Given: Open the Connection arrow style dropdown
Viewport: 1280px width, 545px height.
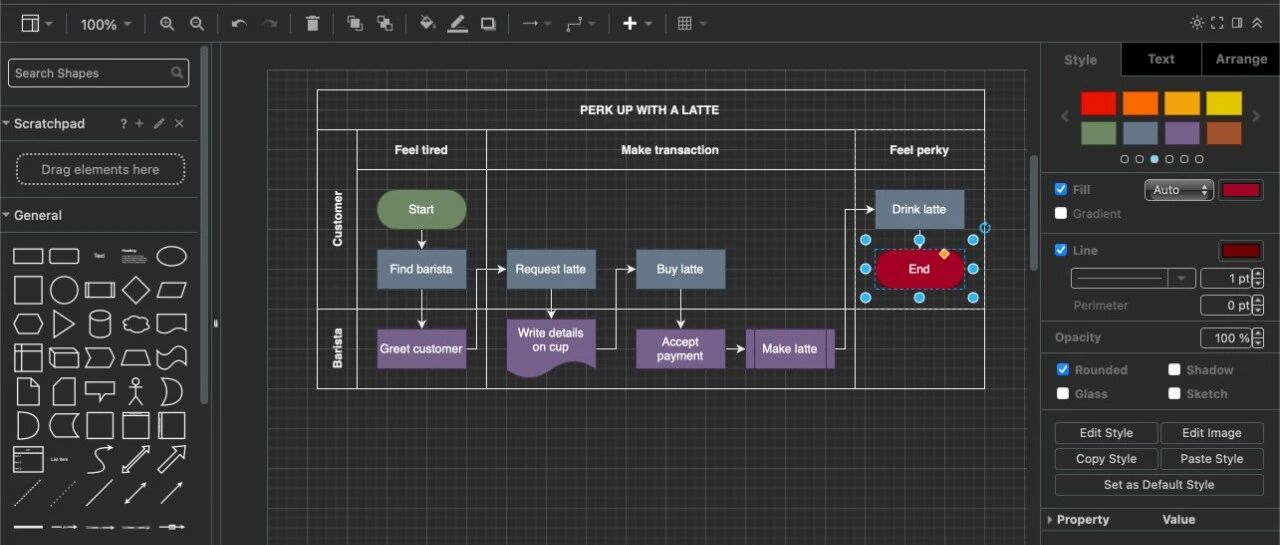Looking at the screenshot, I should 537,23.
